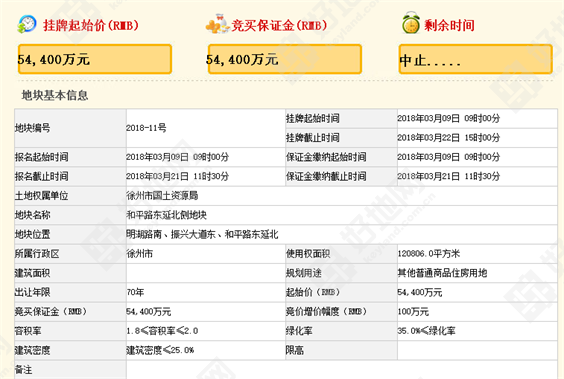Click the 剩余时间 heading
This screenshot has width=564, height=379.
coord(449,25)
